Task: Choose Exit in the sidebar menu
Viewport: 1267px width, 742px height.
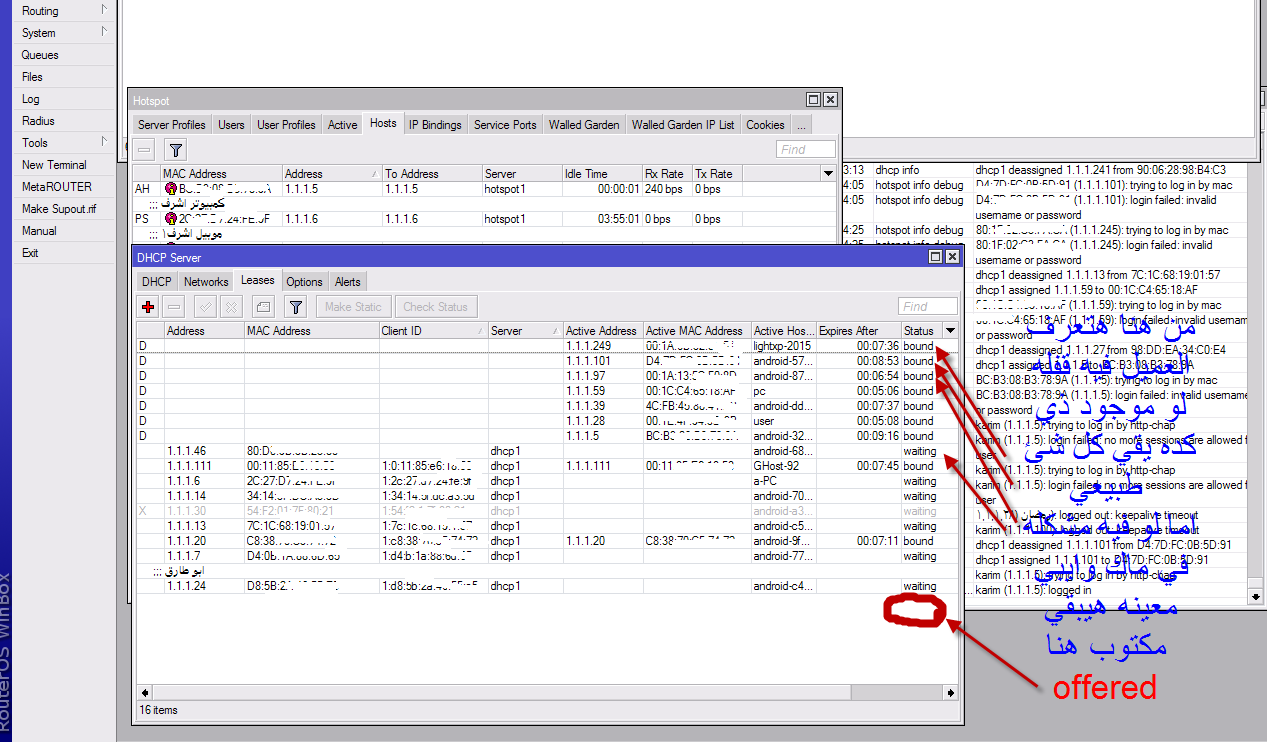Action: point(30,253)
